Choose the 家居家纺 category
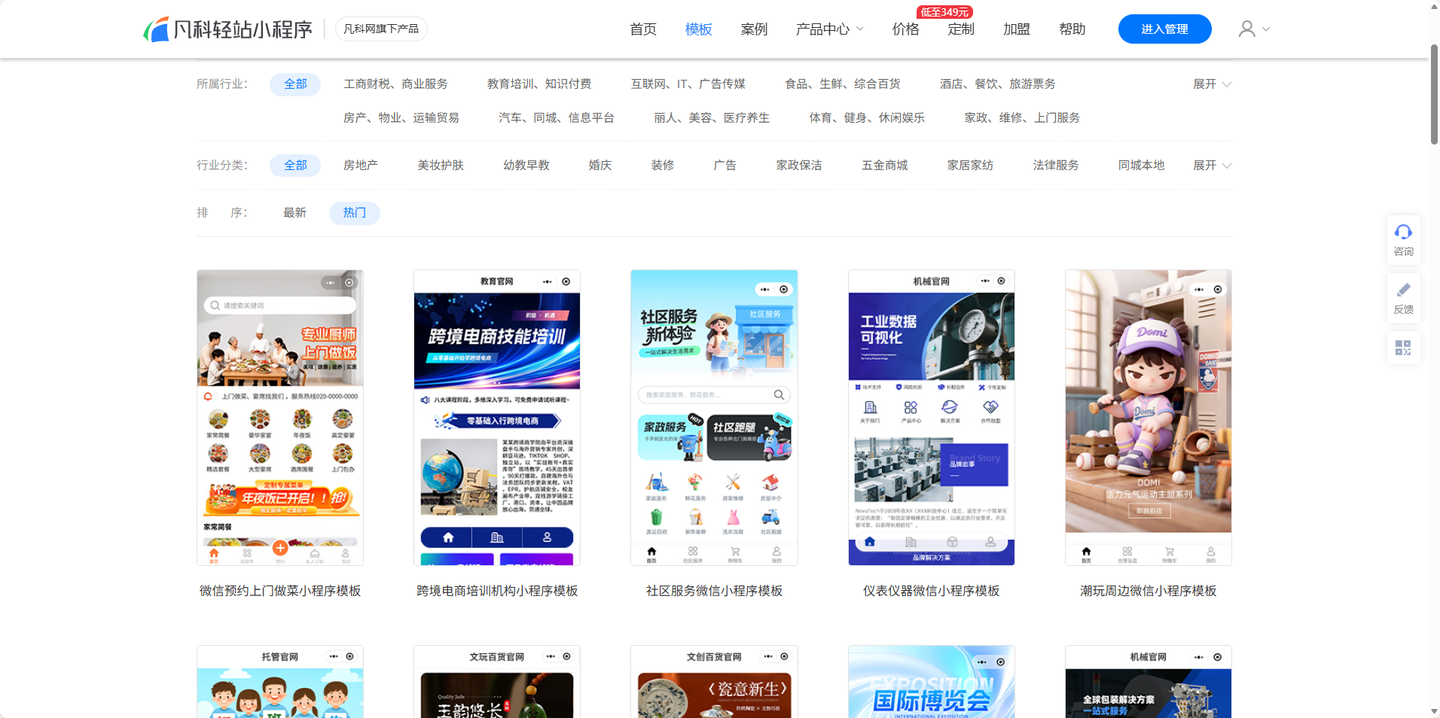 point(970,165)
